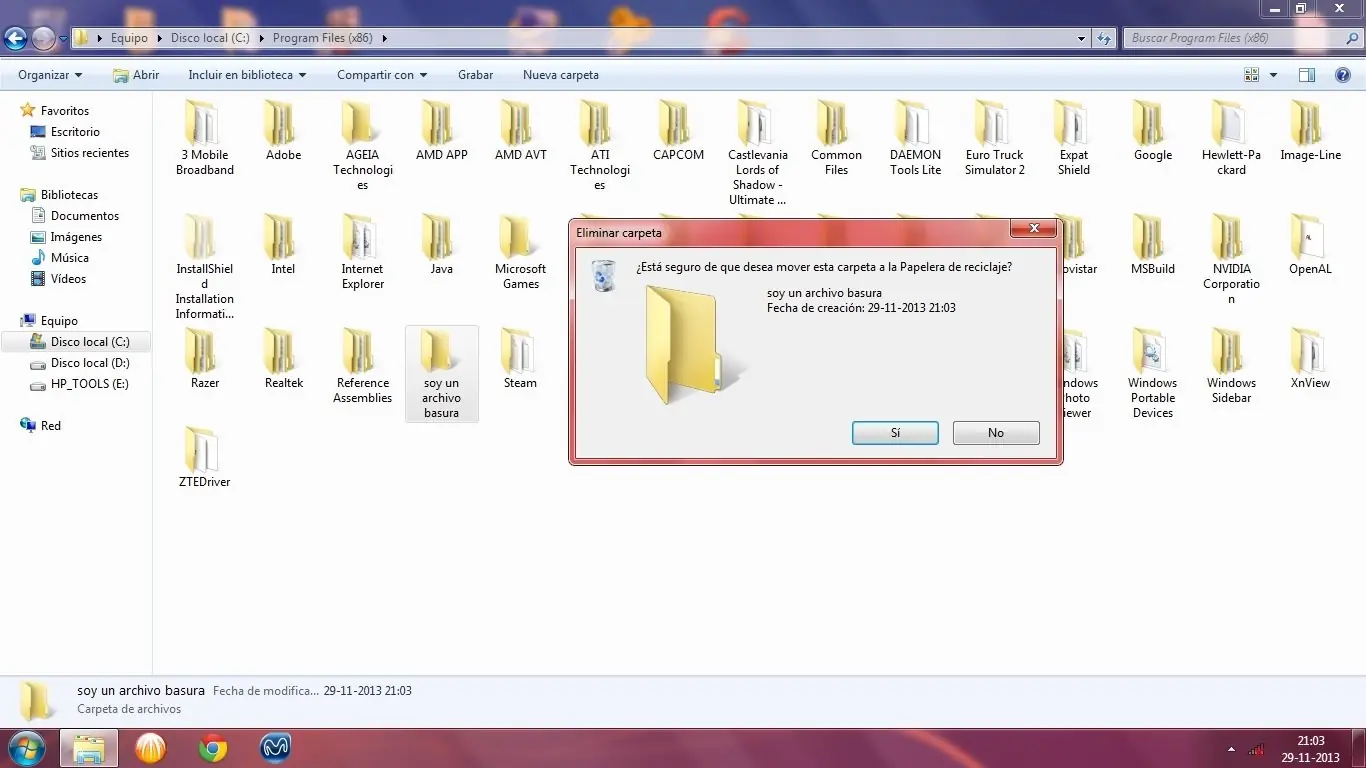Select the Steam folder
This screenshot has width=1366, height=768.
[521, 359]
